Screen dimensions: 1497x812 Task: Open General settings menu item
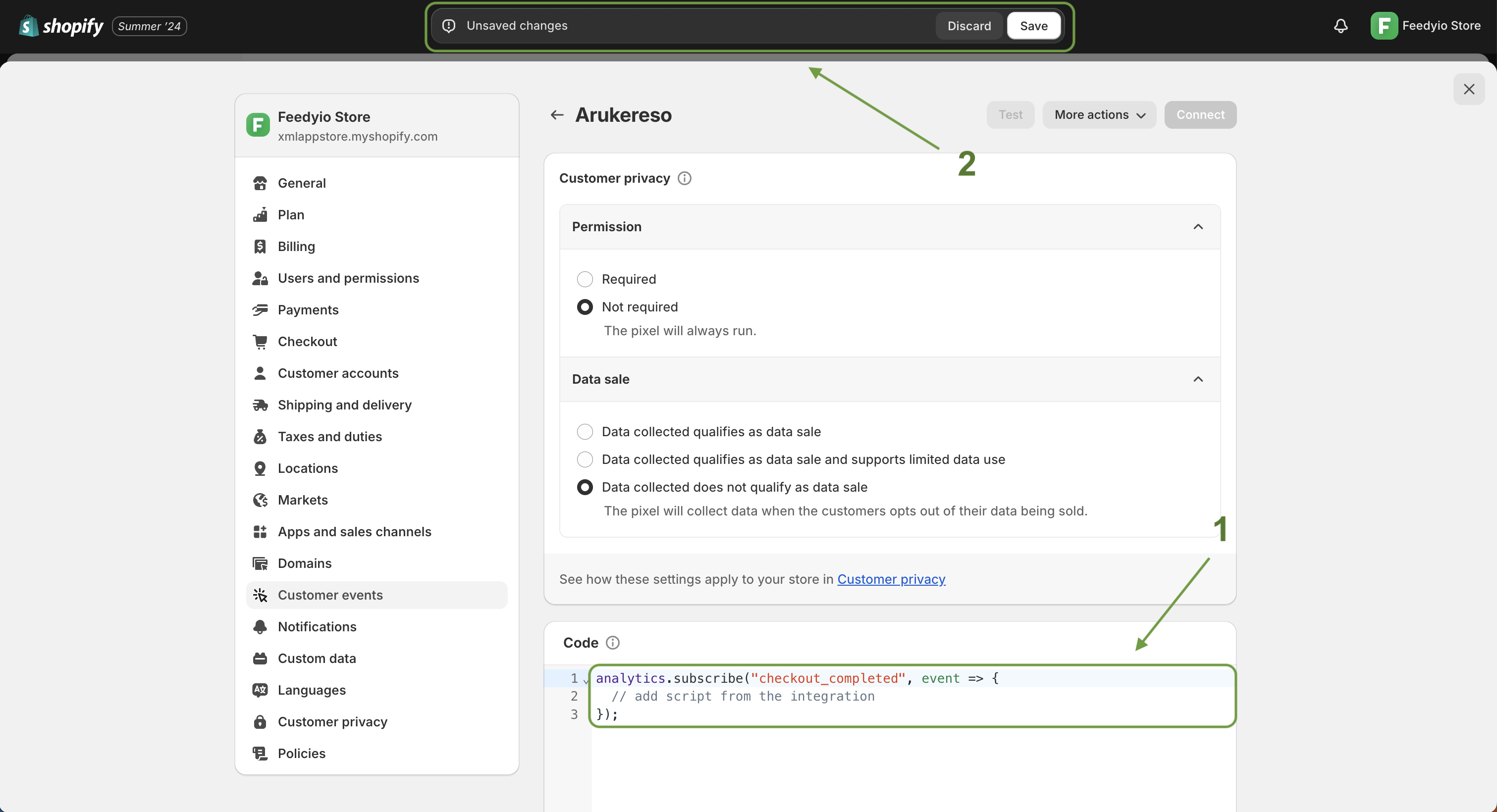click(376, 183)
